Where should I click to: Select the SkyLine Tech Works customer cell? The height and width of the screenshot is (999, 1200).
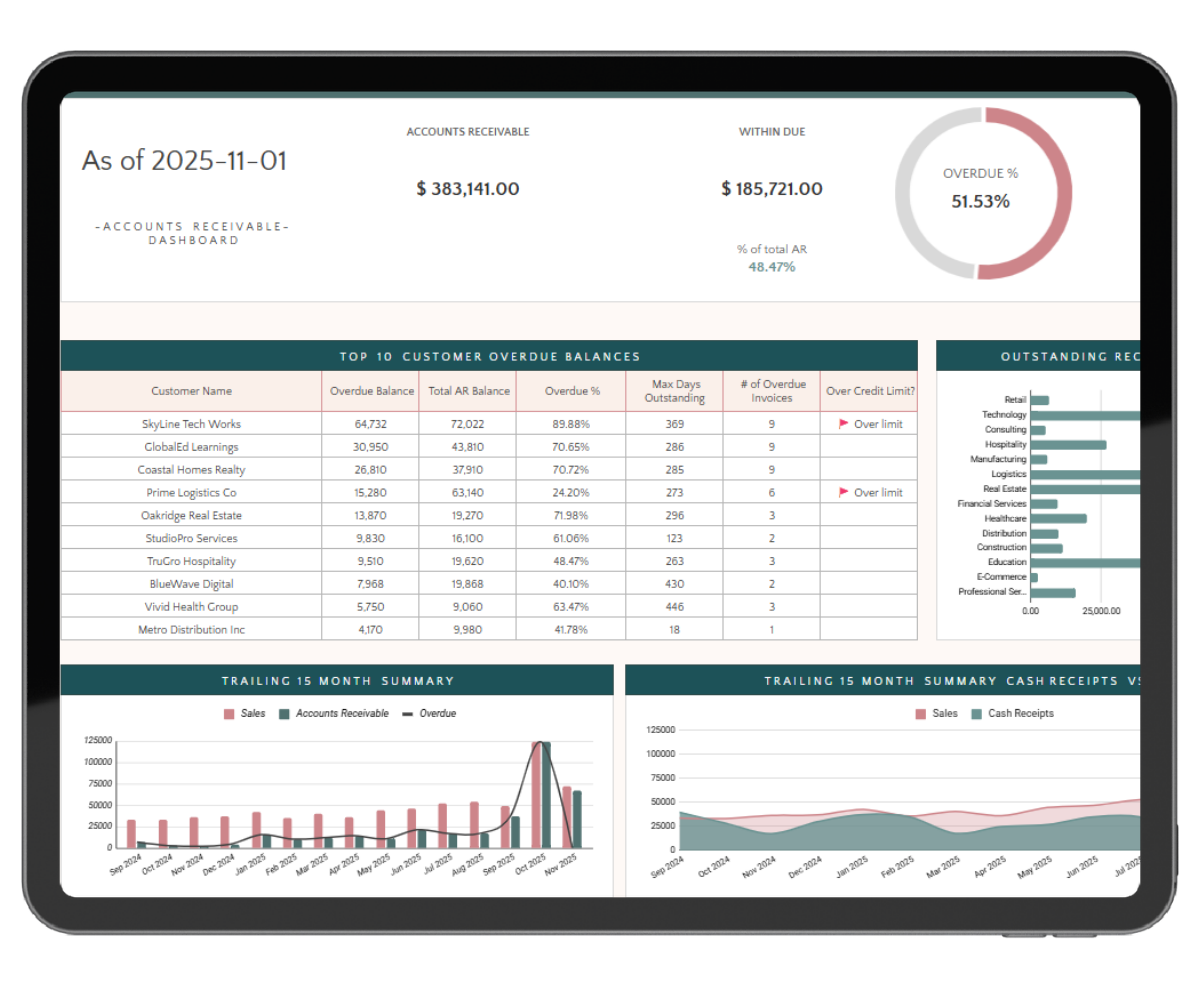[191, 424]
